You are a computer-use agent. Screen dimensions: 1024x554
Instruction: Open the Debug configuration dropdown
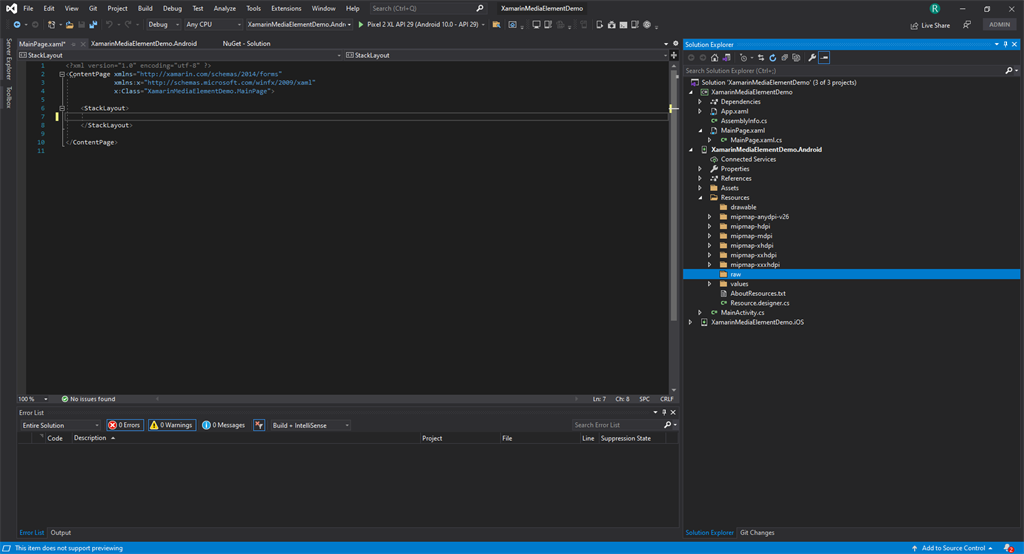(x=163, y=25)
